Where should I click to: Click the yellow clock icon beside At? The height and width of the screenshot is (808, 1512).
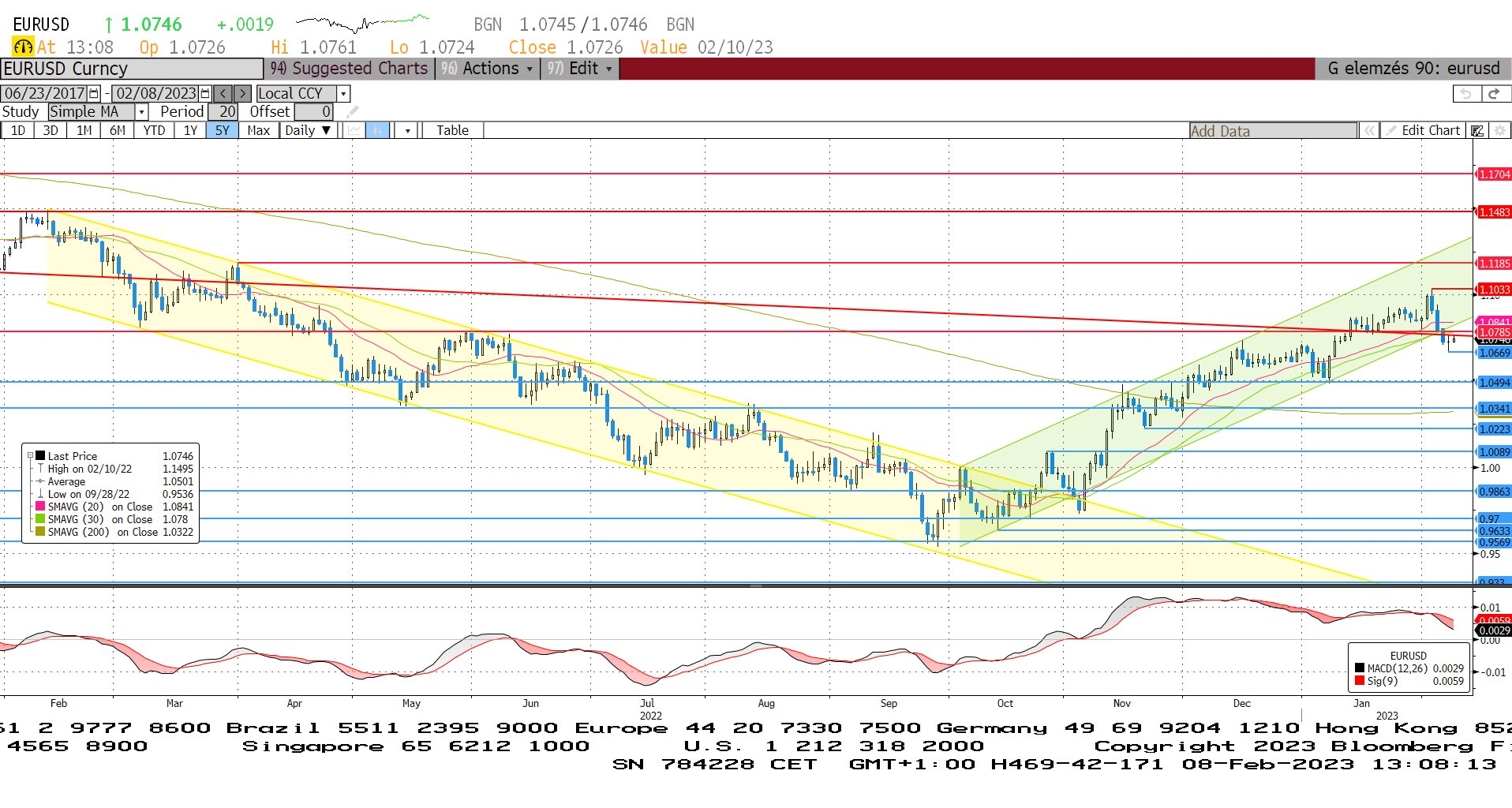[23, 47]
